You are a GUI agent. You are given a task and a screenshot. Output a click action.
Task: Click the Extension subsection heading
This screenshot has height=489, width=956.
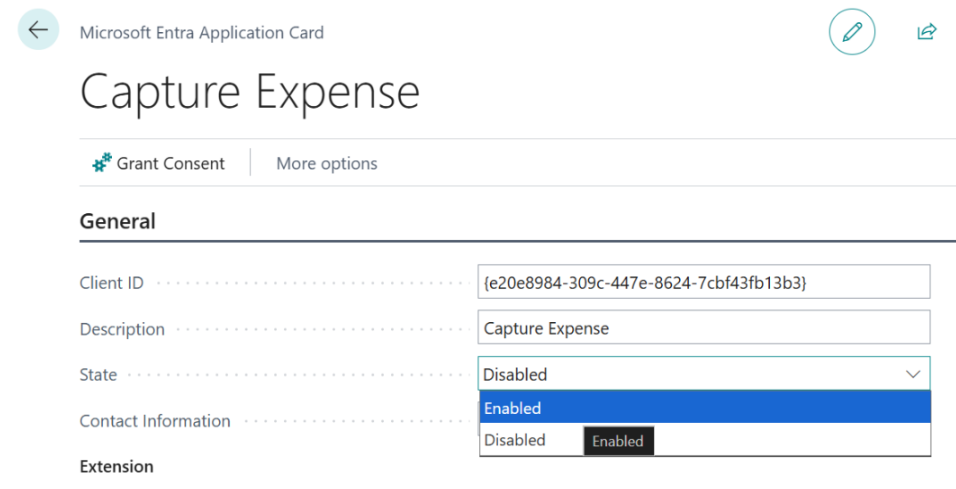pos(116,466)
